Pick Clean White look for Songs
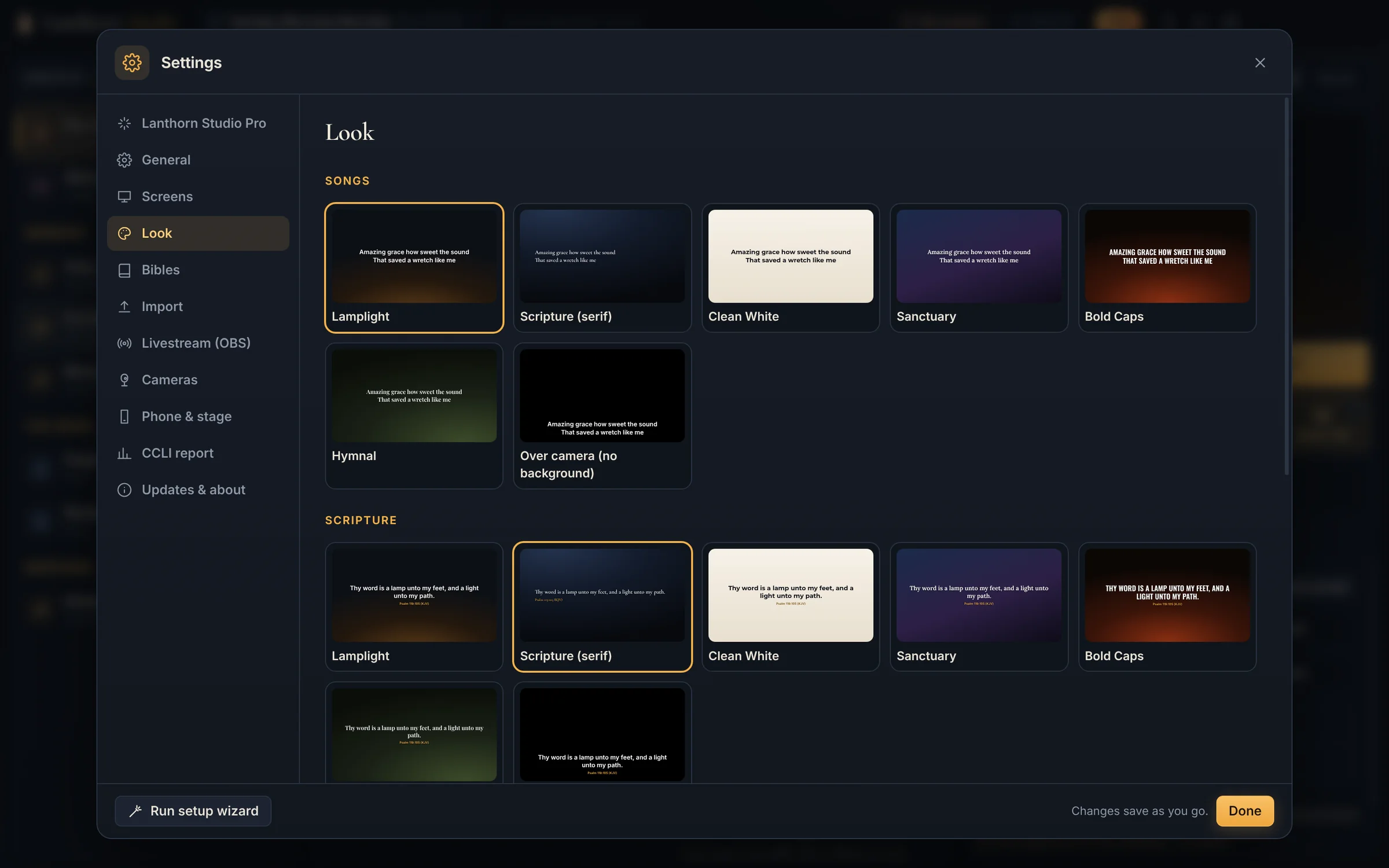Viewport: 1389px width, 868px height. click(x=791, y=268)
